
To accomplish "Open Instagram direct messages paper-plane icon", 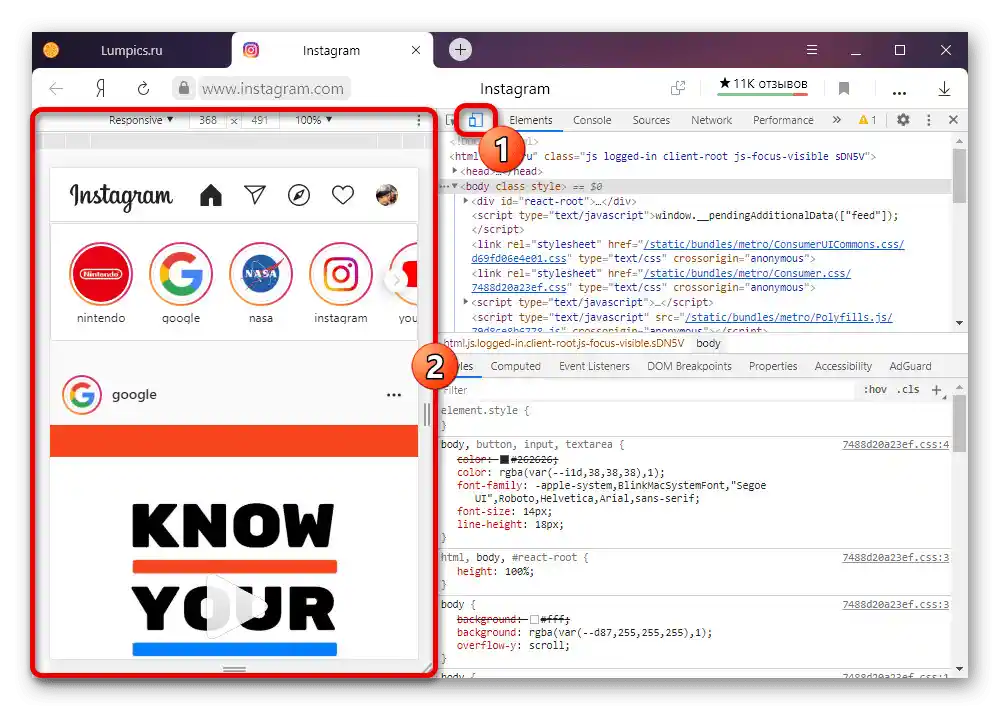I will (x=254, y=195).
